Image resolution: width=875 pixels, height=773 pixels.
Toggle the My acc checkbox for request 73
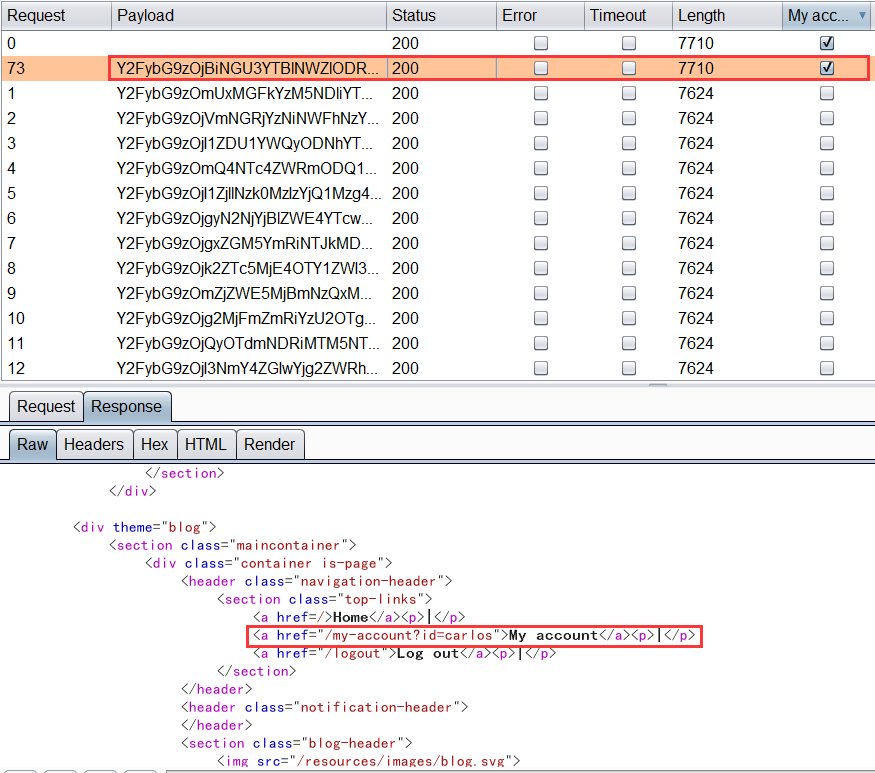(827, 68)
